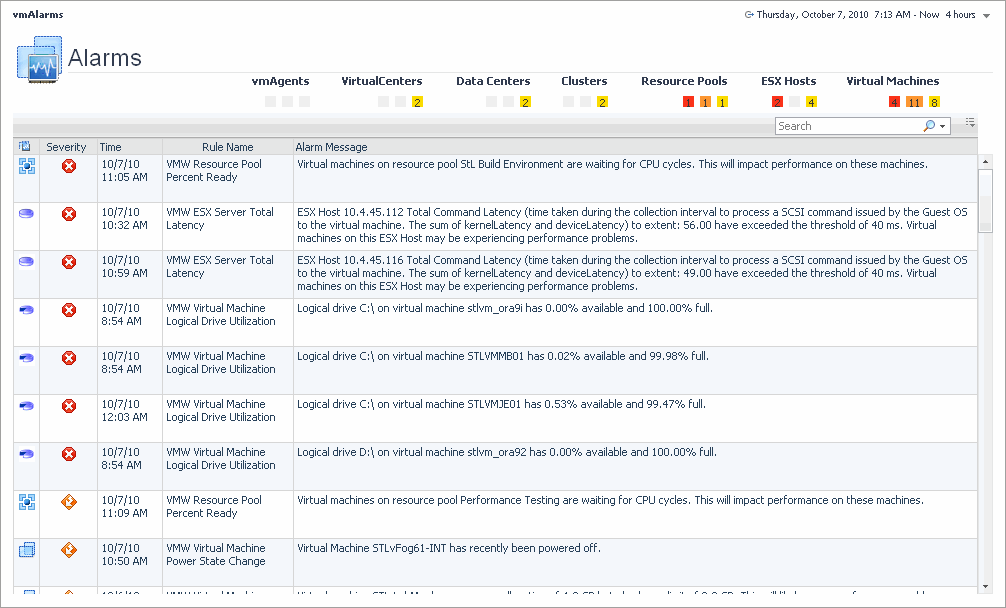Click the virtual machine icon for STLvFog61-INT alarm

click(27, 549)
